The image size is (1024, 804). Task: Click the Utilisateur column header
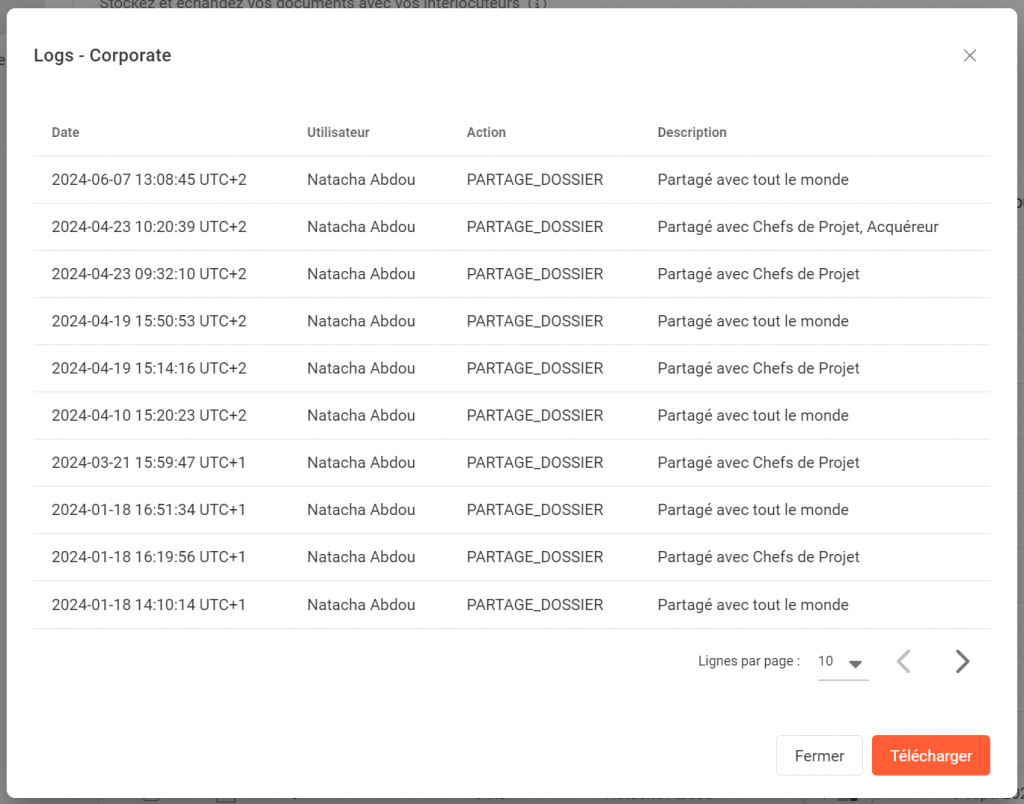click(x=338, y=132)
